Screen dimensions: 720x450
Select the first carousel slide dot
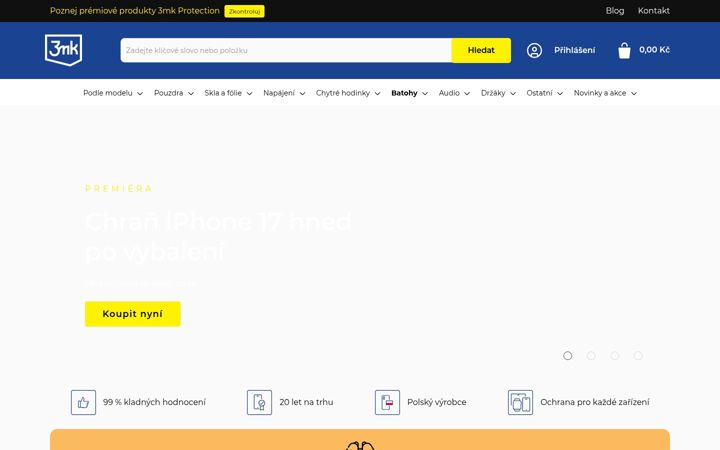point(568,356)
